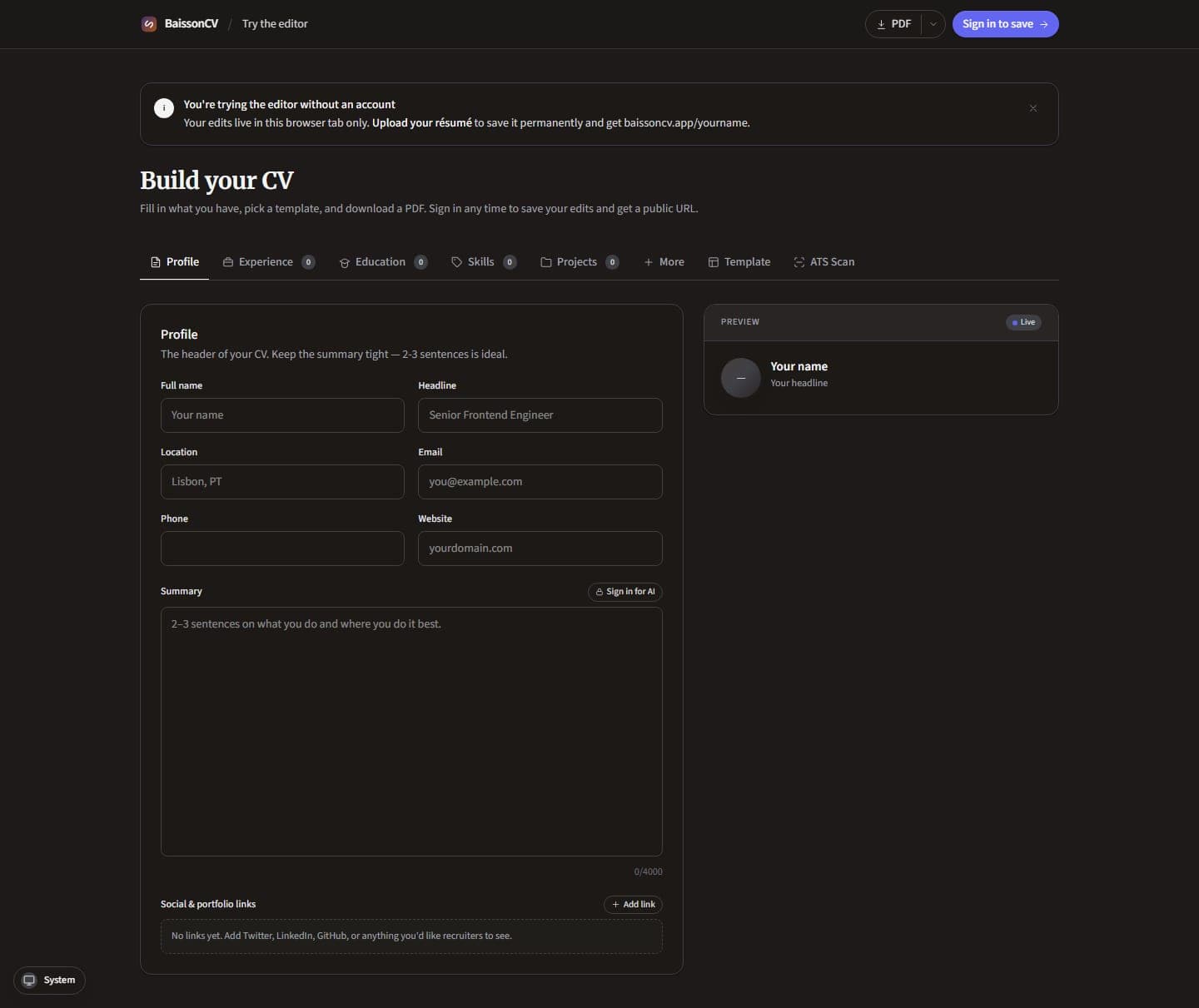Viewport: 1199px width, 1008px height.
Task: Select the Skills tab
Action: click(484, 262)
